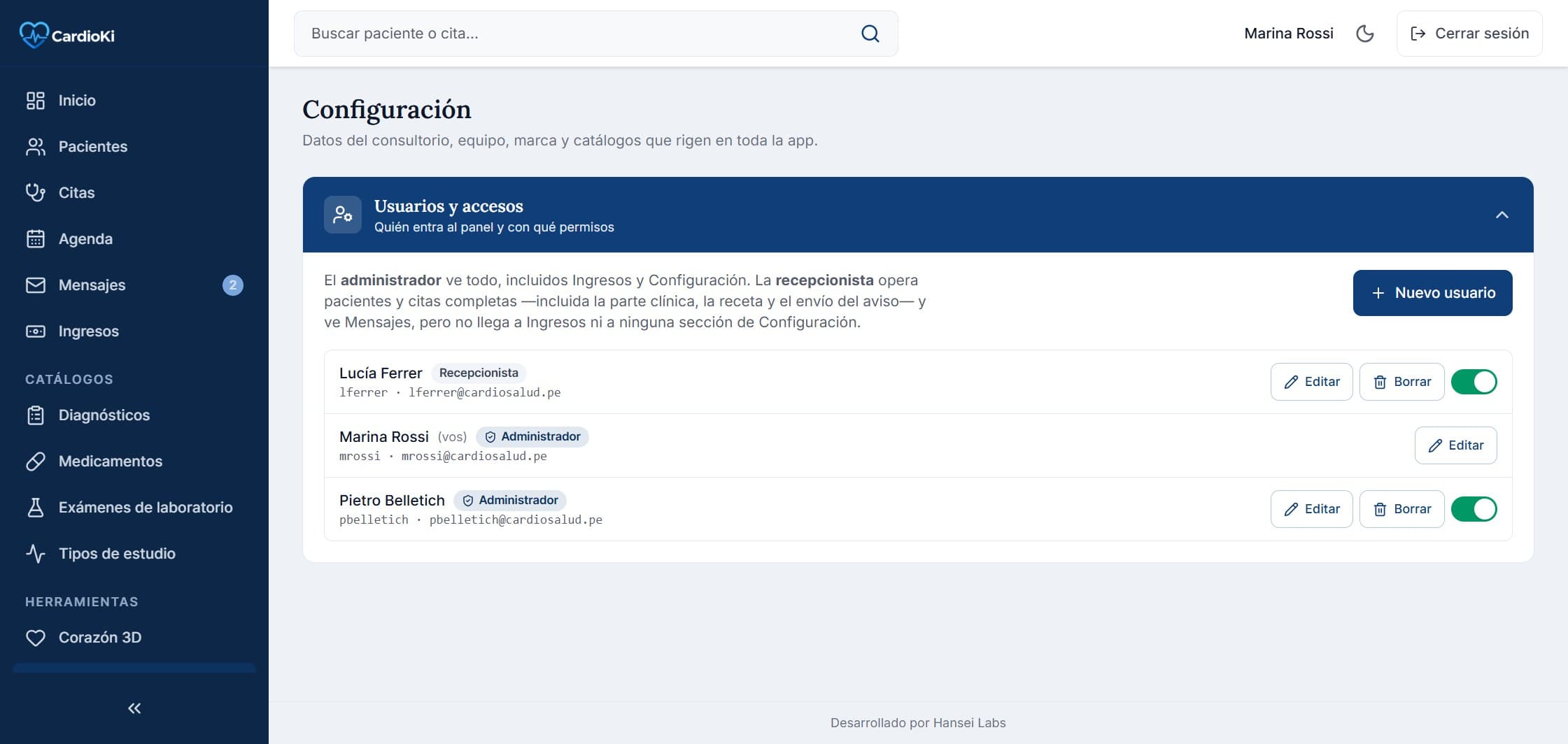1568x744 pixels.
Task: Click the pbelletich@cardiosalud.pe email text
Action: point(516,520)
